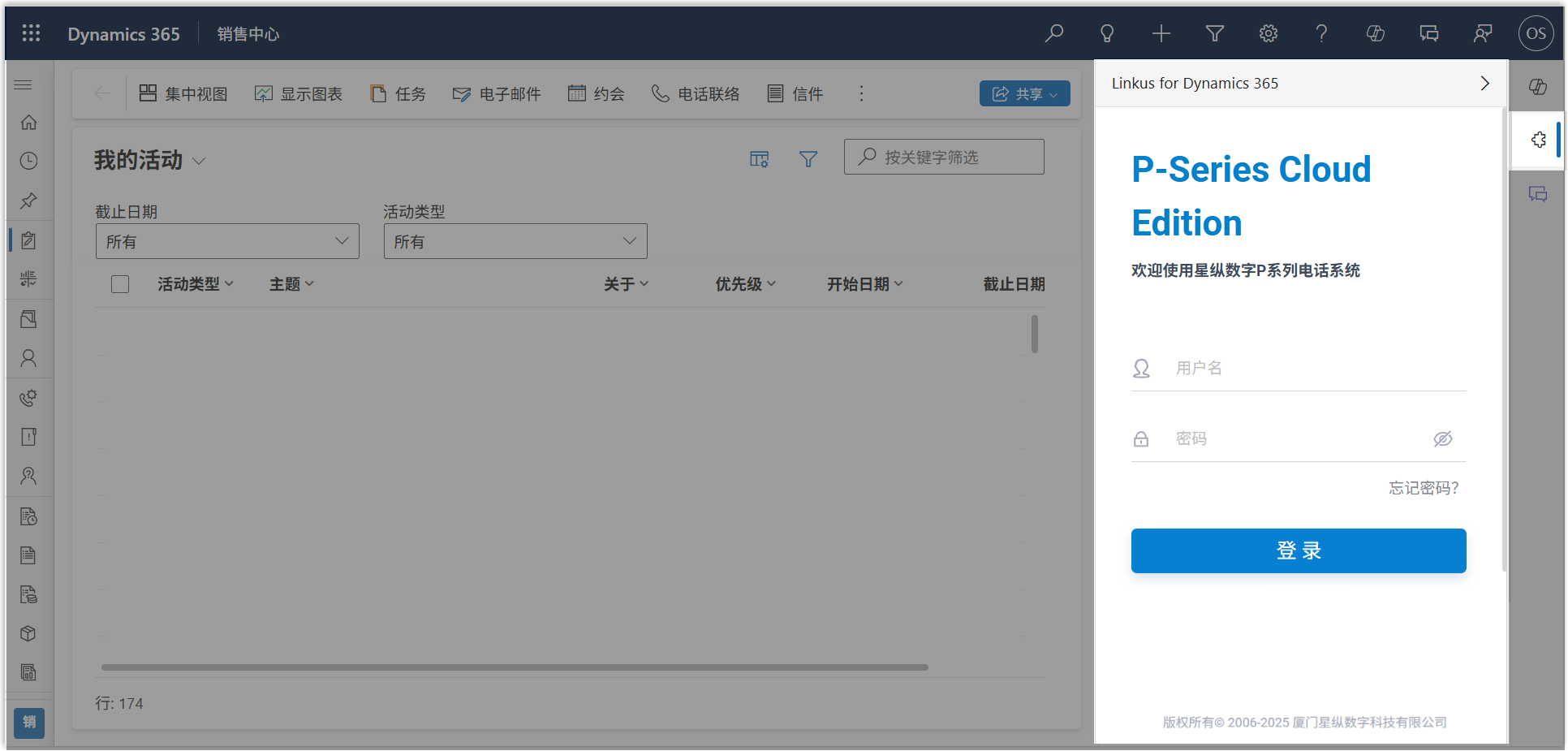Click 电子邮件 in the command bar

pos(497,94)
